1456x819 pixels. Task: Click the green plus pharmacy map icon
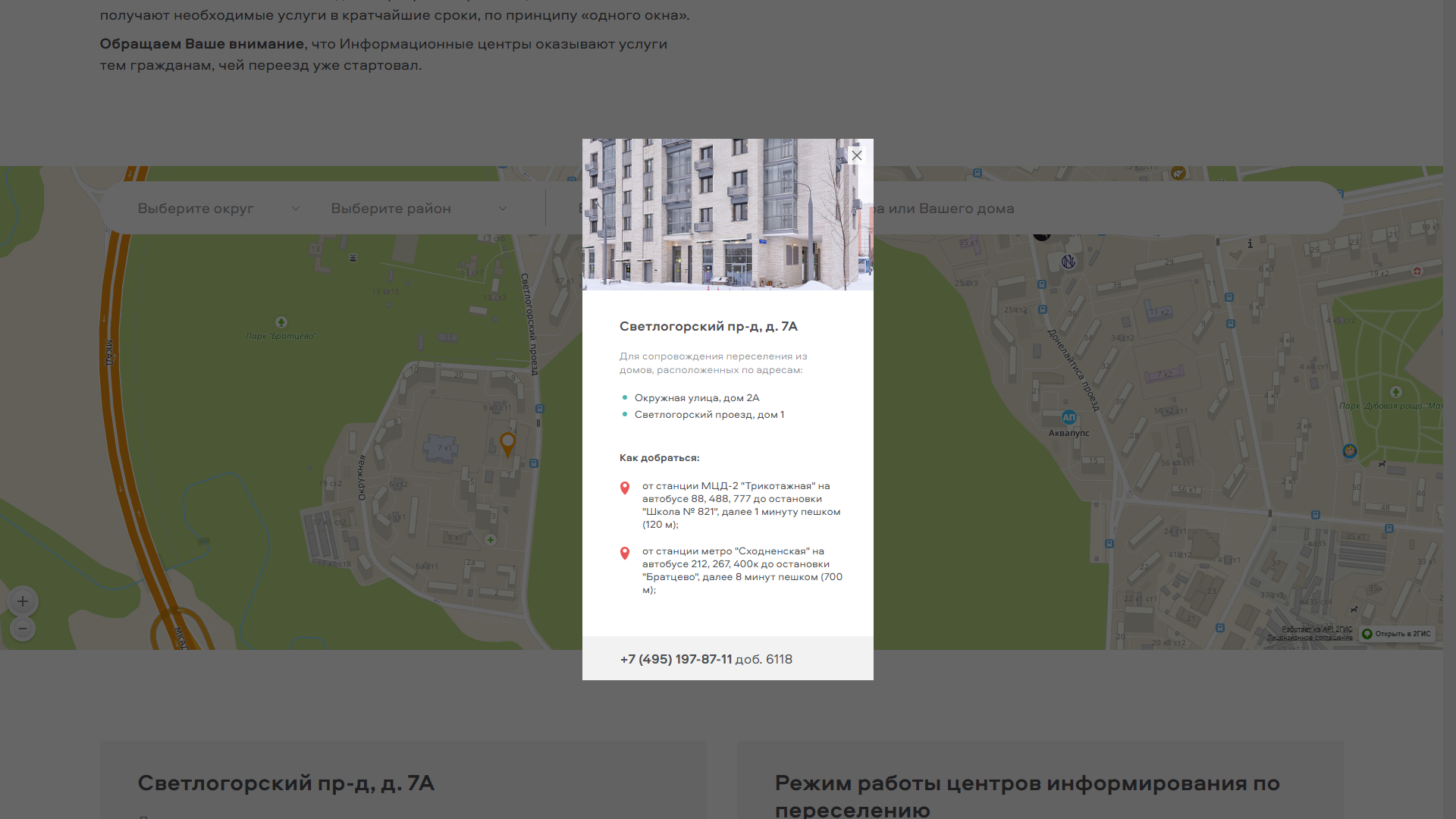pyautogui.click(x=491, y=540)
